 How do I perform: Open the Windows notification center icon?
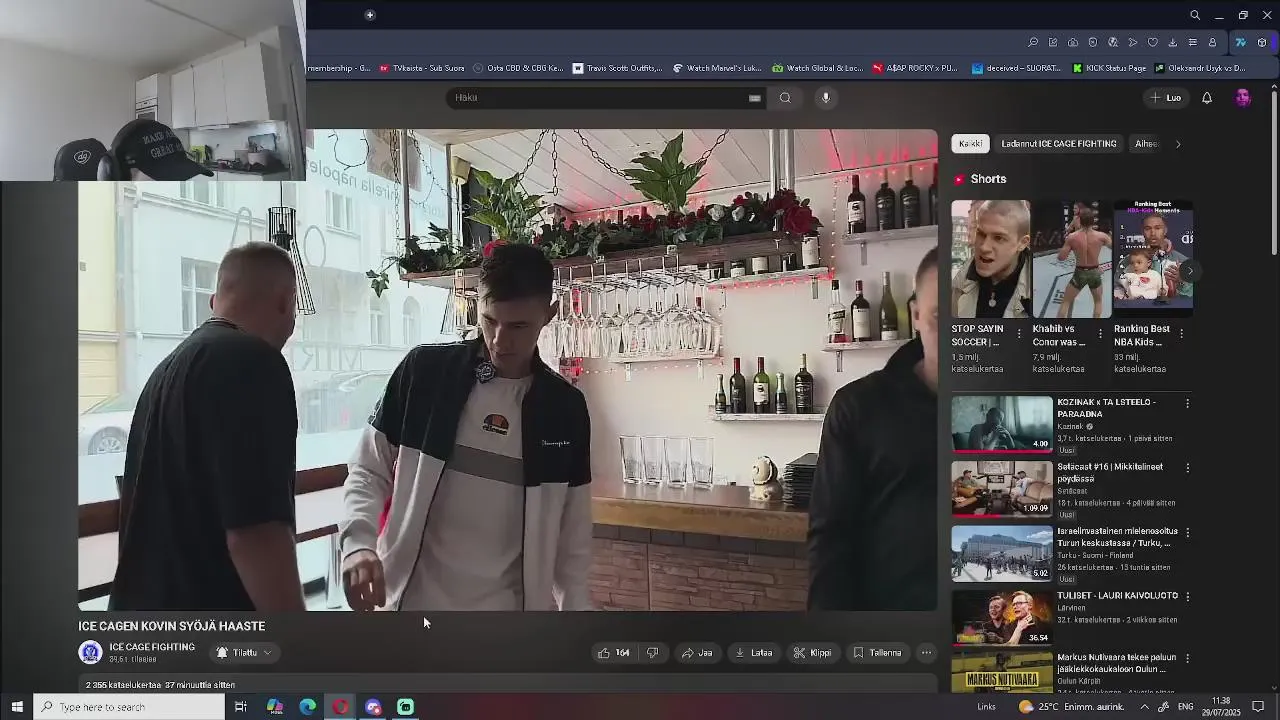pyautogui.click(x=1258, y=707)
